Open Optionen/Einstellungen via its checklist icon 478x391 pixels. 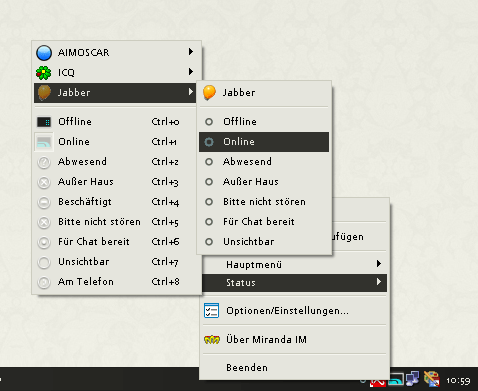click(x=211, y=311)
